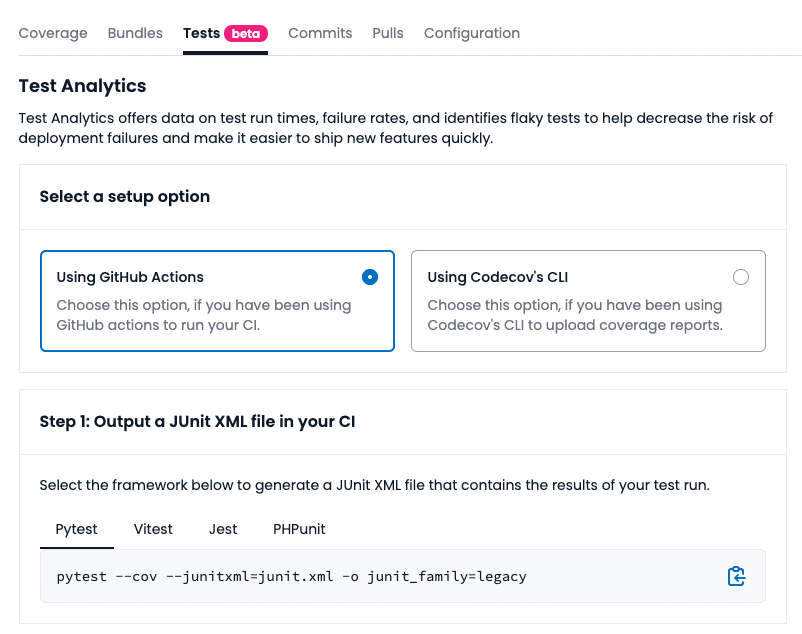
Task: Go to the Tests tab
Action: point(201,33)
